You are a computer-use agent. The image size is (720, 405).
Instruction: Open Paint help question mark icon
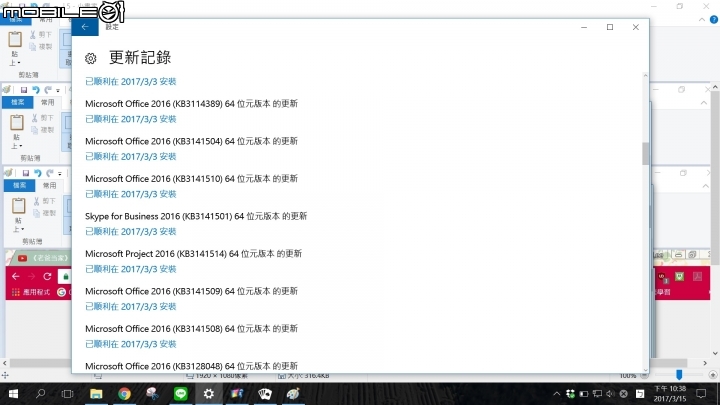(714, 19)
